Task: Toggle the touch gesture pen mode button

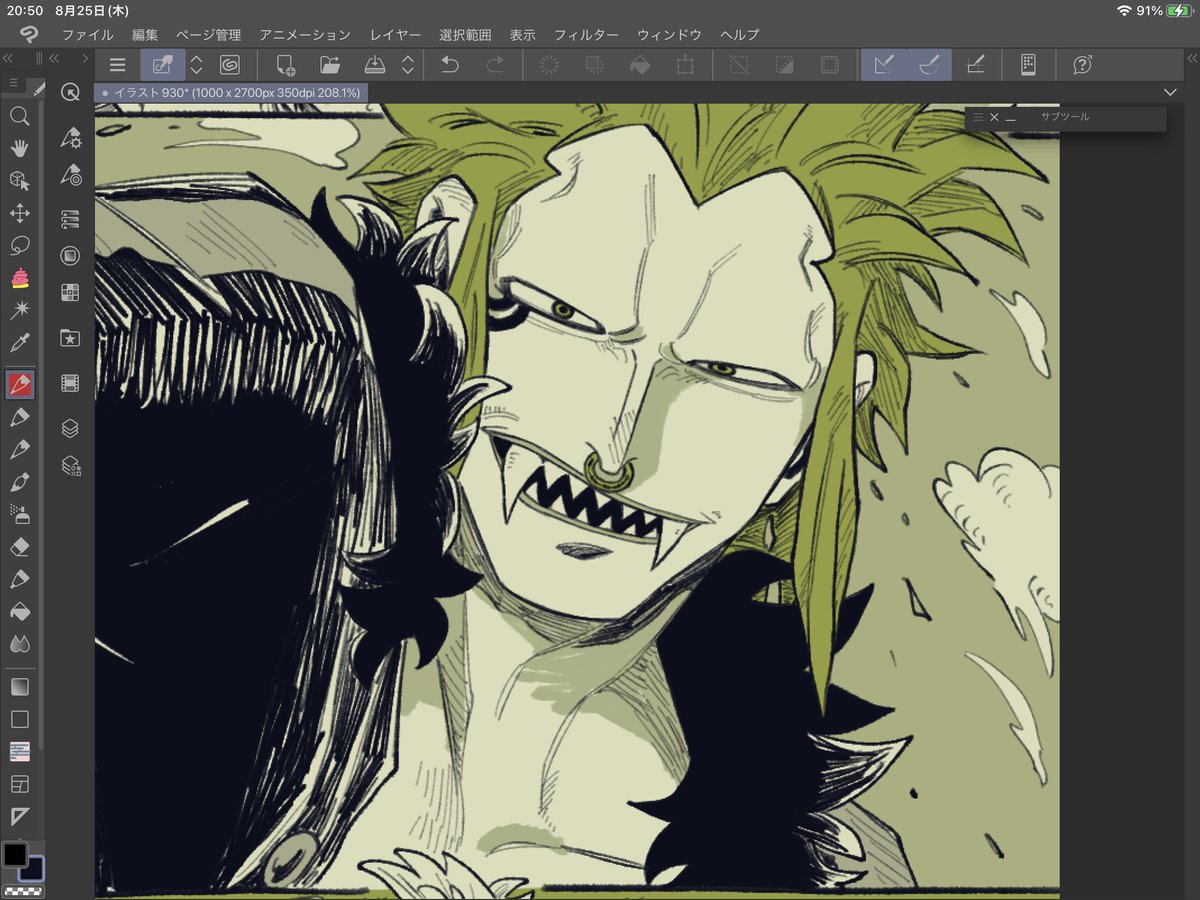Action: 162,65
